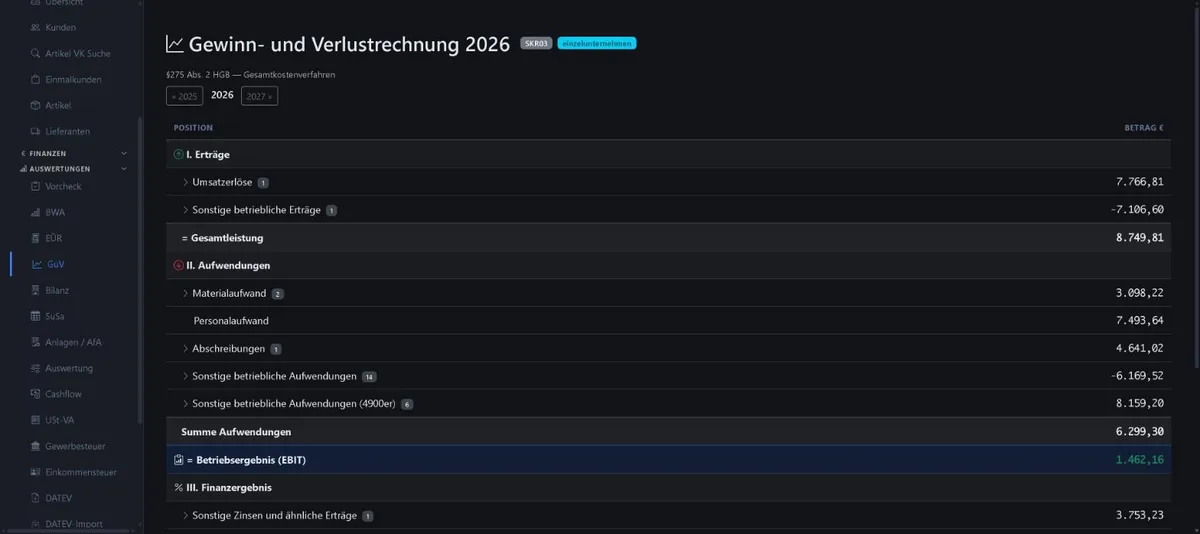
Task: Click the Auswertung icon in sidebar
Action: [36, 368]
